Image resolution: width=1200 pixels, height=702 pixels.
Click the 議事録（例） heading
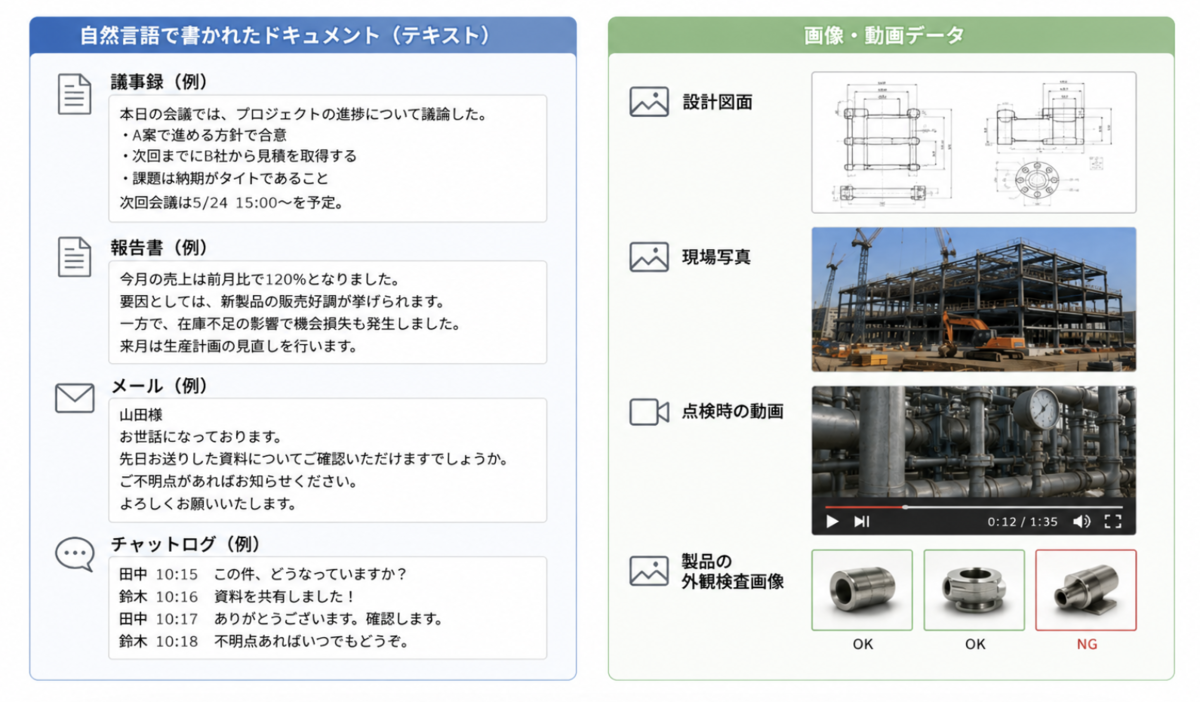coord(160,81)
